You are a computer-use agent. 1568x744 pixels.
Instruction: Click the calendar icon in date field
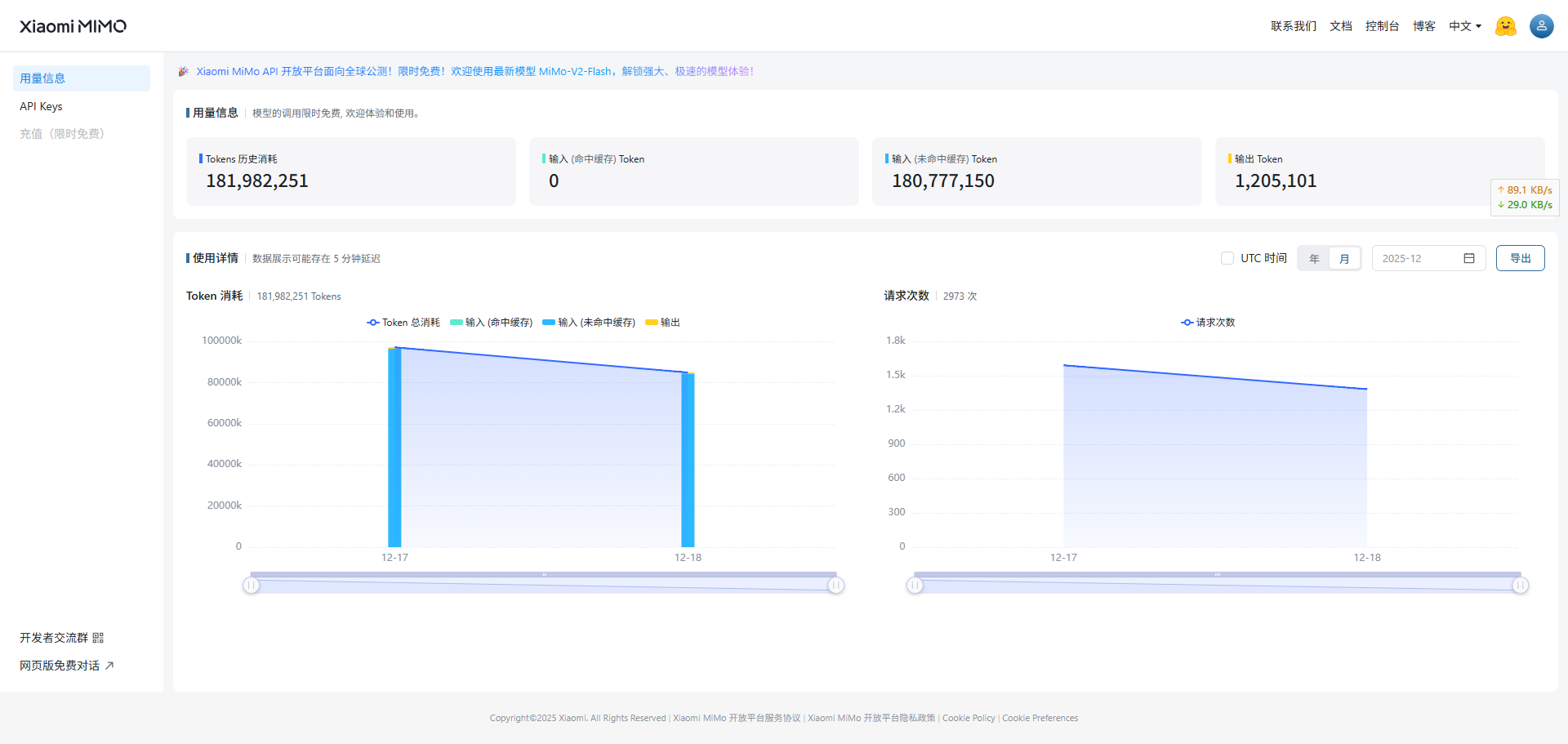pyautogui.click(x=1468, y=258)
